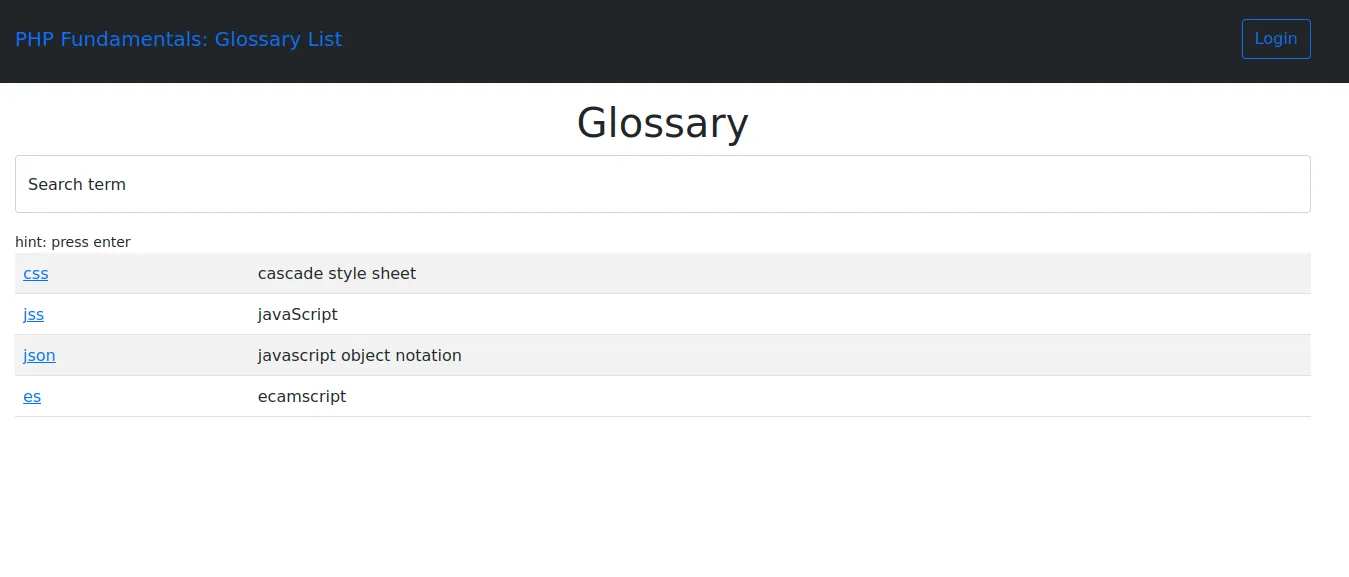Screen dimensions: 1349x577
Task: Click the Login button
Action: coord(1276,38)
